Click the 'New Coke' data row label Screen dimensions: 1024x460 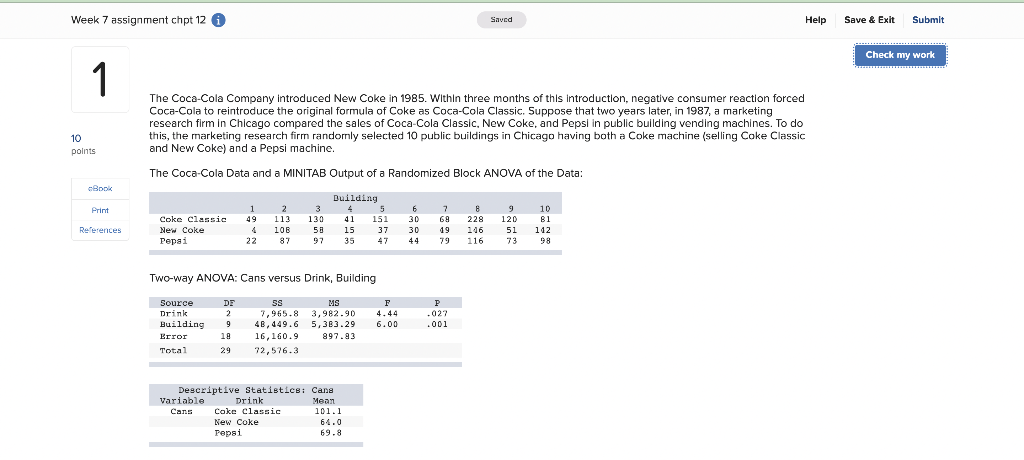(x=182, y=230)
